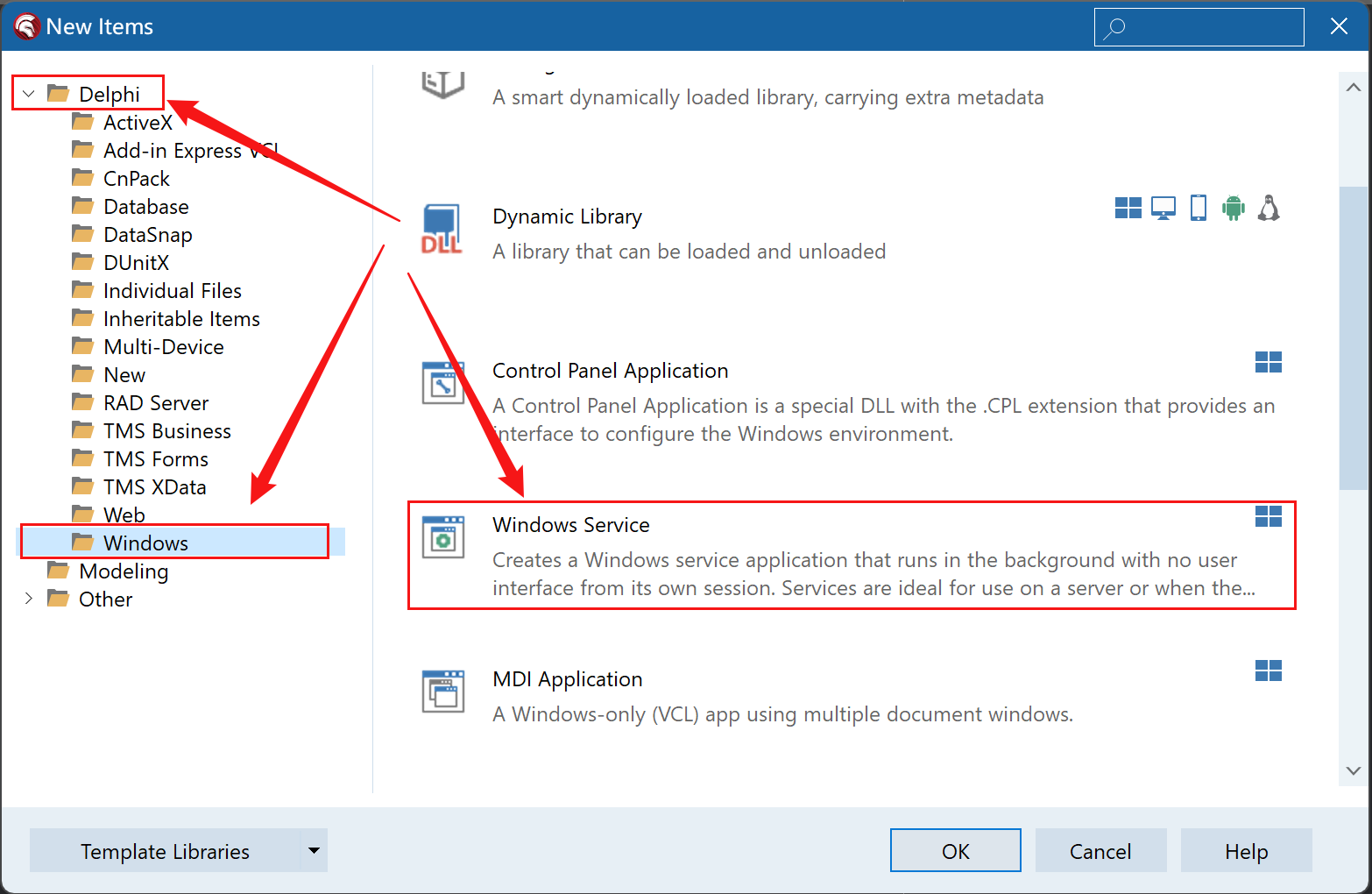Image resolution: width=1372 pixels, height=894 pixels.
Task: Click the search input field
Action: pos(1199,27)
